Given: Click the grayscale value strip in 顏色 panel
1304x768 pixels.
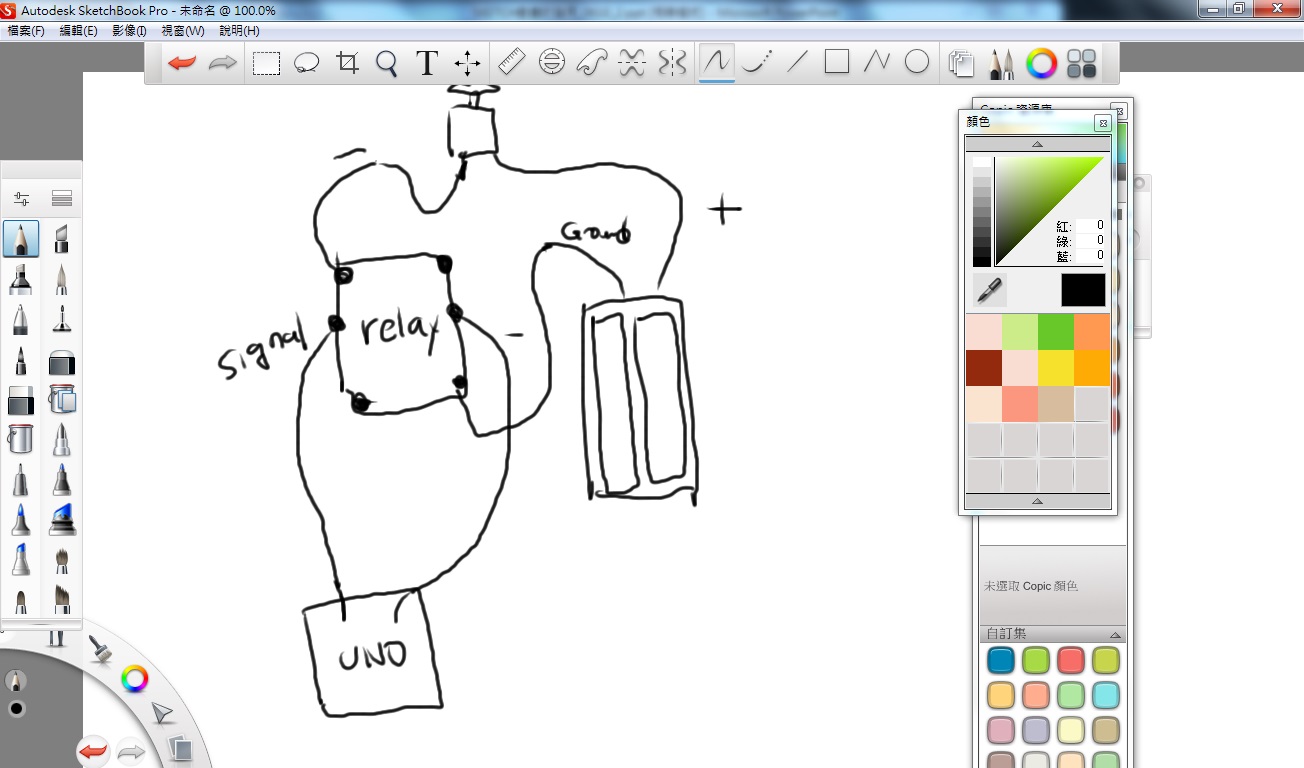Looking at the screenshot, I should click(982, 211).
